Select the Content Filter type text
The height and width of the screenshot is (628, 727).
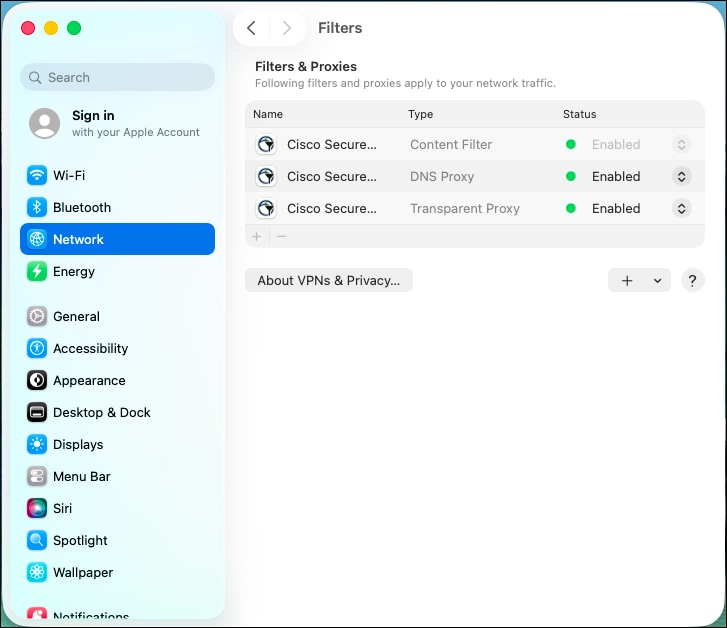[451, 144]
